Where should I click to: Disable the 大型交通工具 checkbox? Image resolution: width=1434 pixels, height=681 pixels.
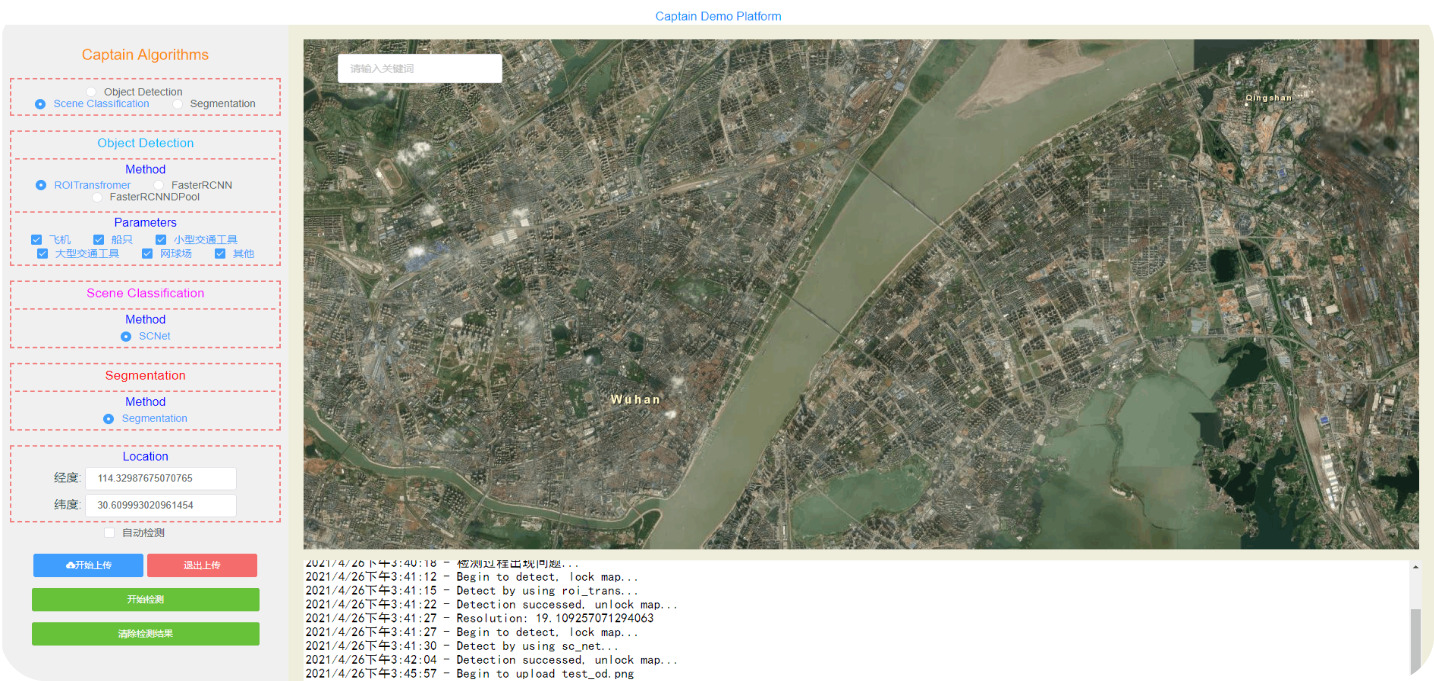point(43,254)
